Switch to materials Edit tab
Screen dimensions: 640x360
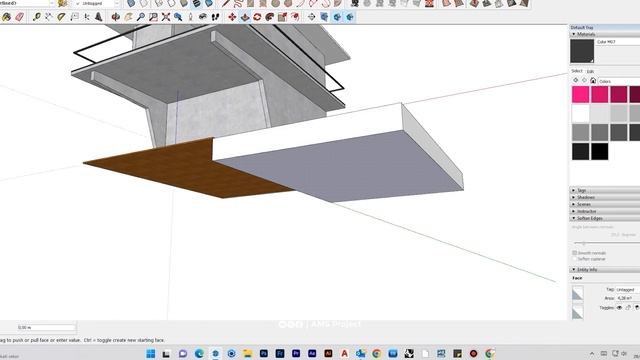click(x=590, y=71)
